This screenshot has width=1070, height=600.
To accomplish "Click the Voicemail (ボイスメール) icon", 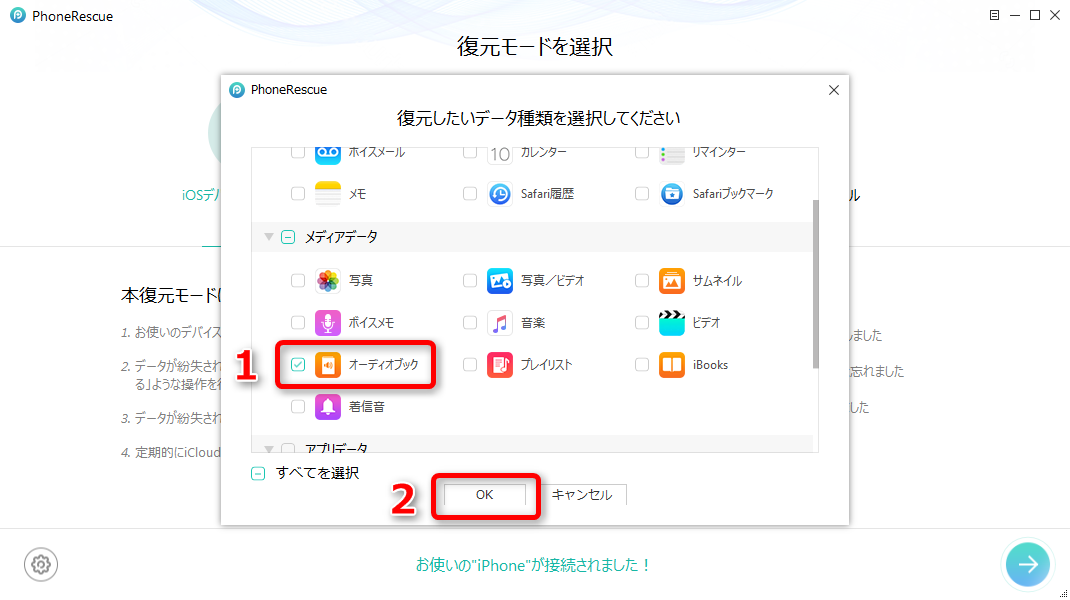I will click(328, 154).
